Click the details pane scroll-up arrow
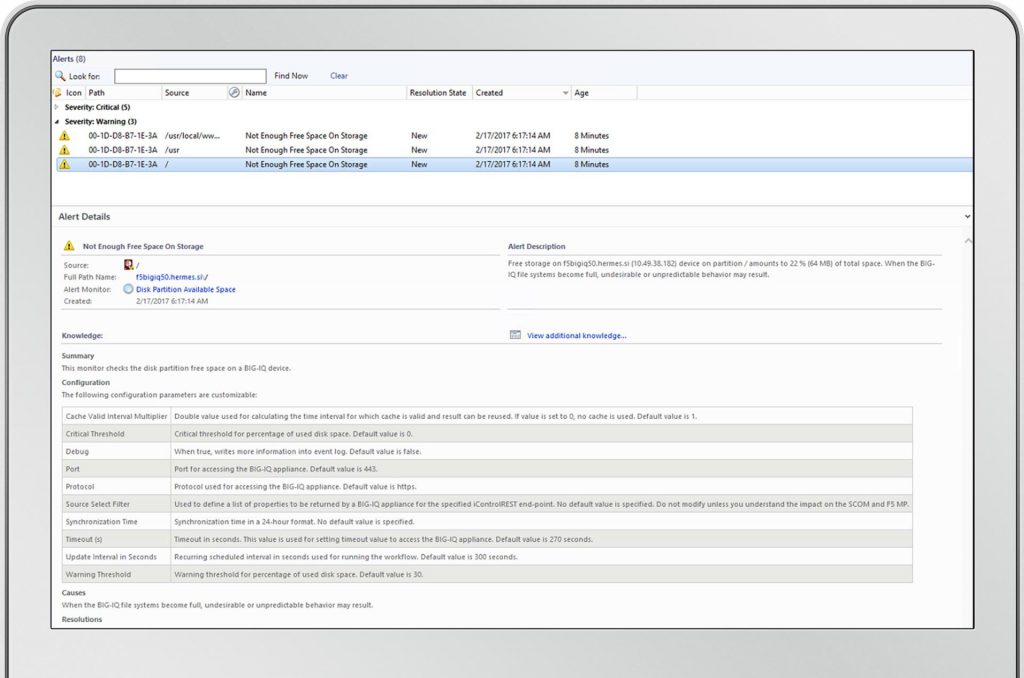Screen dimensions: 1024x678 [x=968, y=241]
